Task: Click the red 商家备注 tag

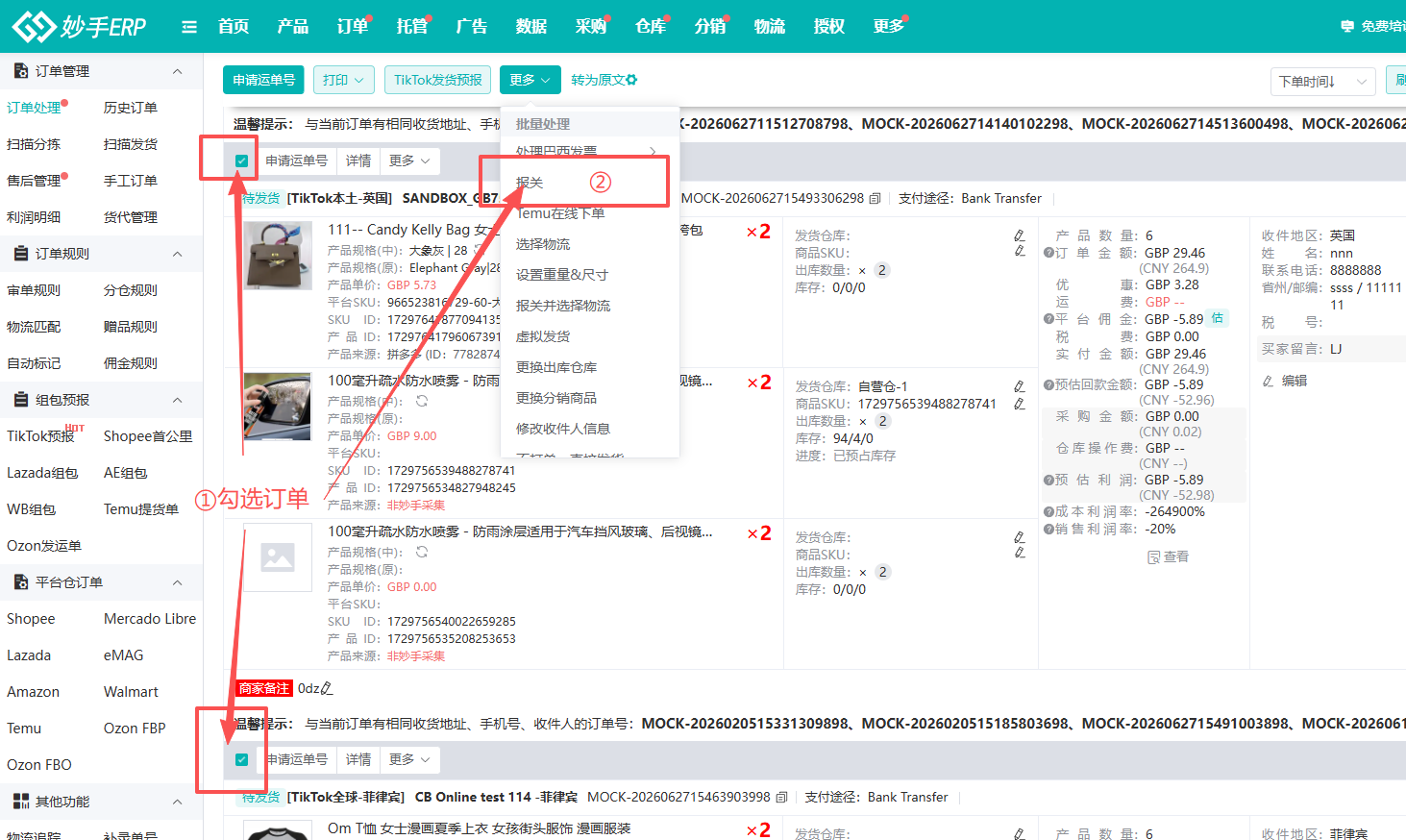Action: (x=264, y=688)
